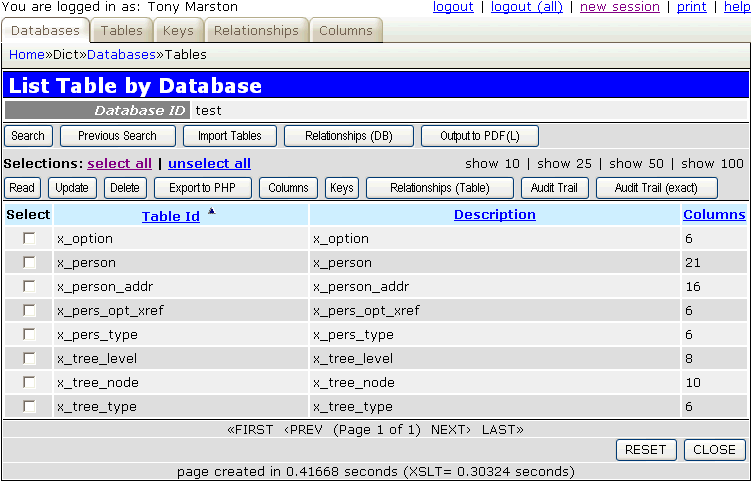Switch to the Relationships tab

click(256, 31)
